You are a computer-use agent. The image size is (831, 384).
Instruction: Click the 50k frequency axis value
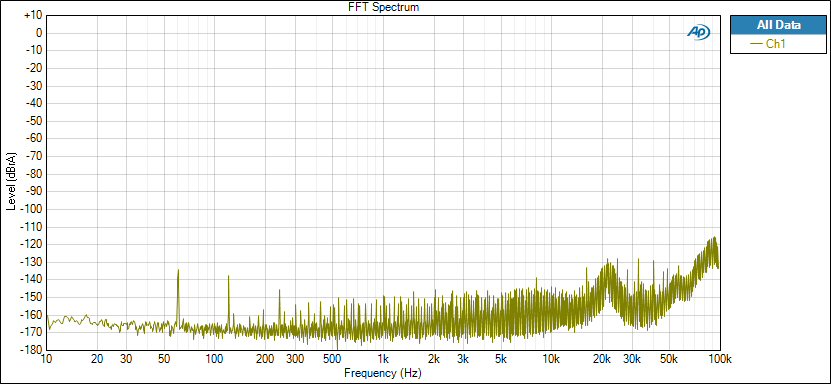(669, 359)
